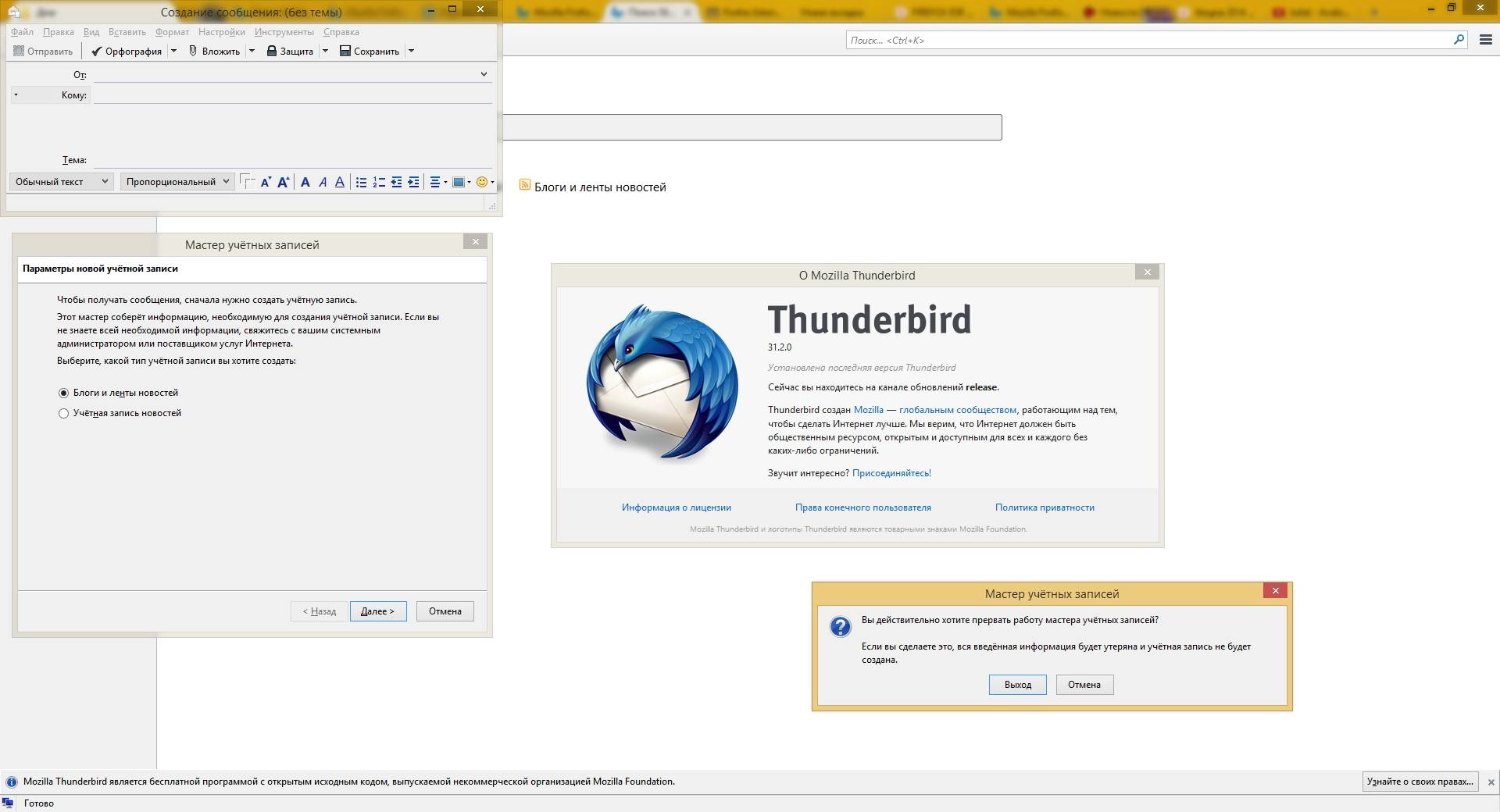Click the Отправить send button icon
The height and width of the screenshot is (812, 1500).
click(20, 52)
